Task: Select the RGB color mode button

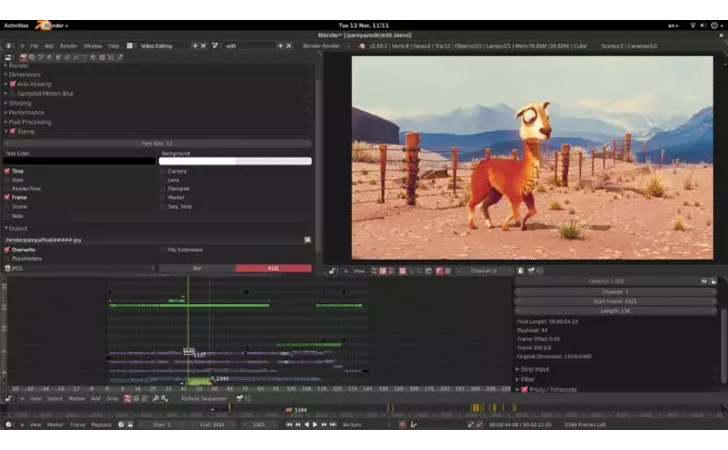Action: tap(273, 268)
